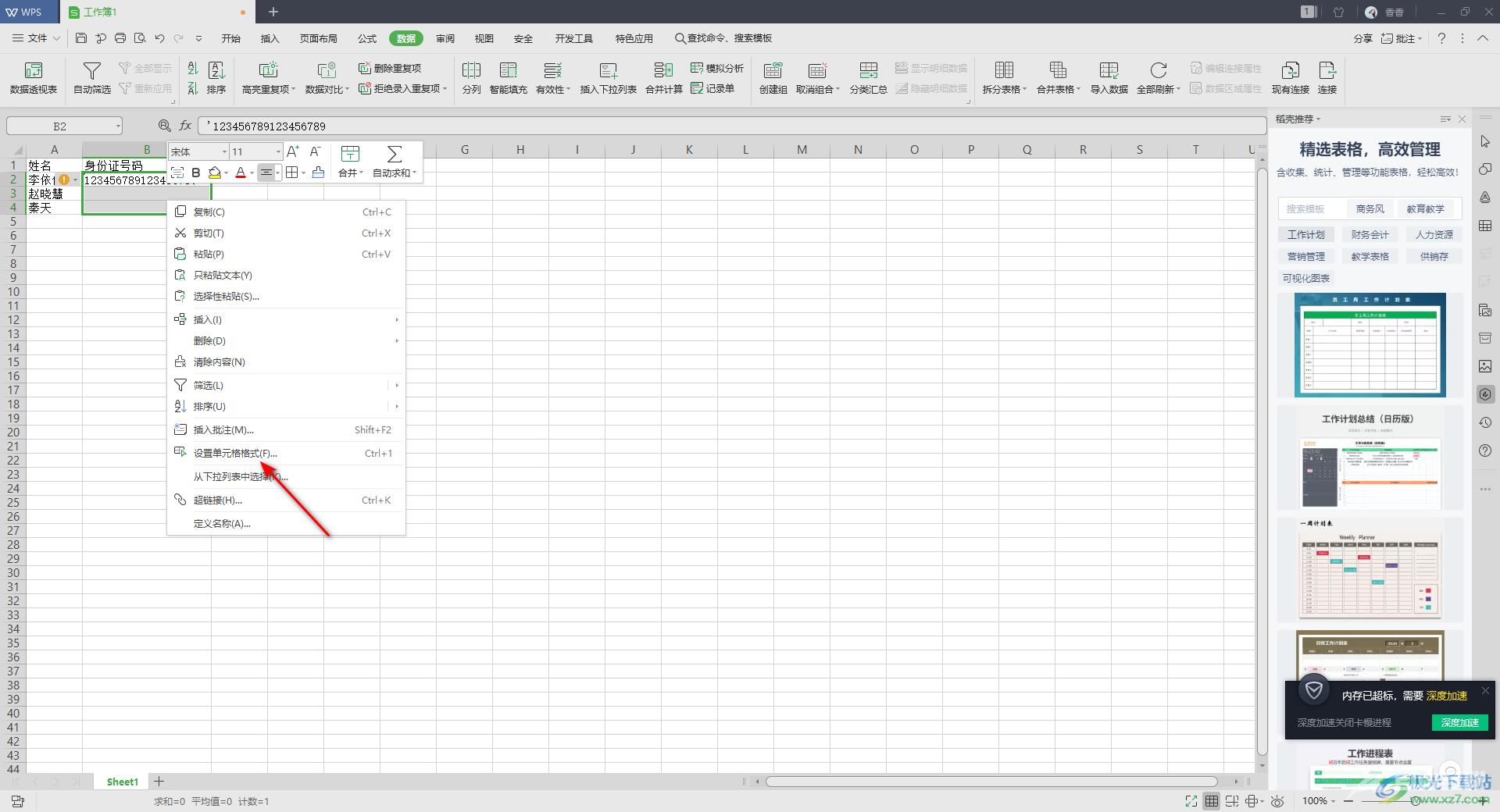Open the 数据透视表 pivot table tool

34,78
